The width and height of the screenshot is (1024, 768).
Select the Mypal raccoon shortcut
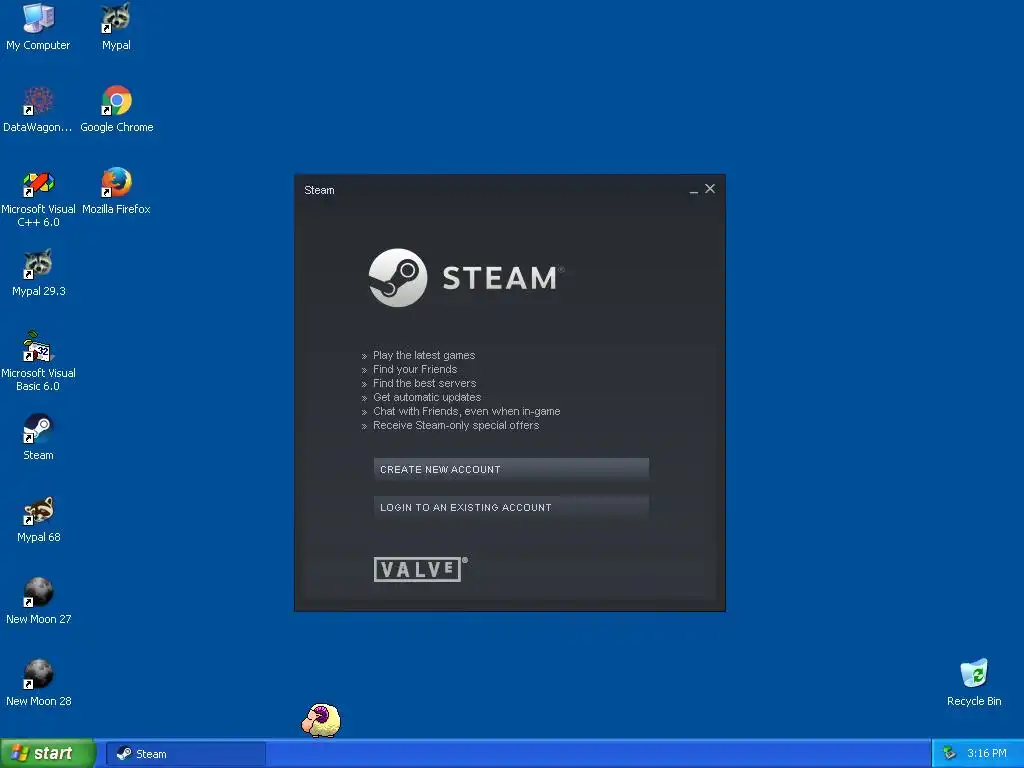[116, 26]
